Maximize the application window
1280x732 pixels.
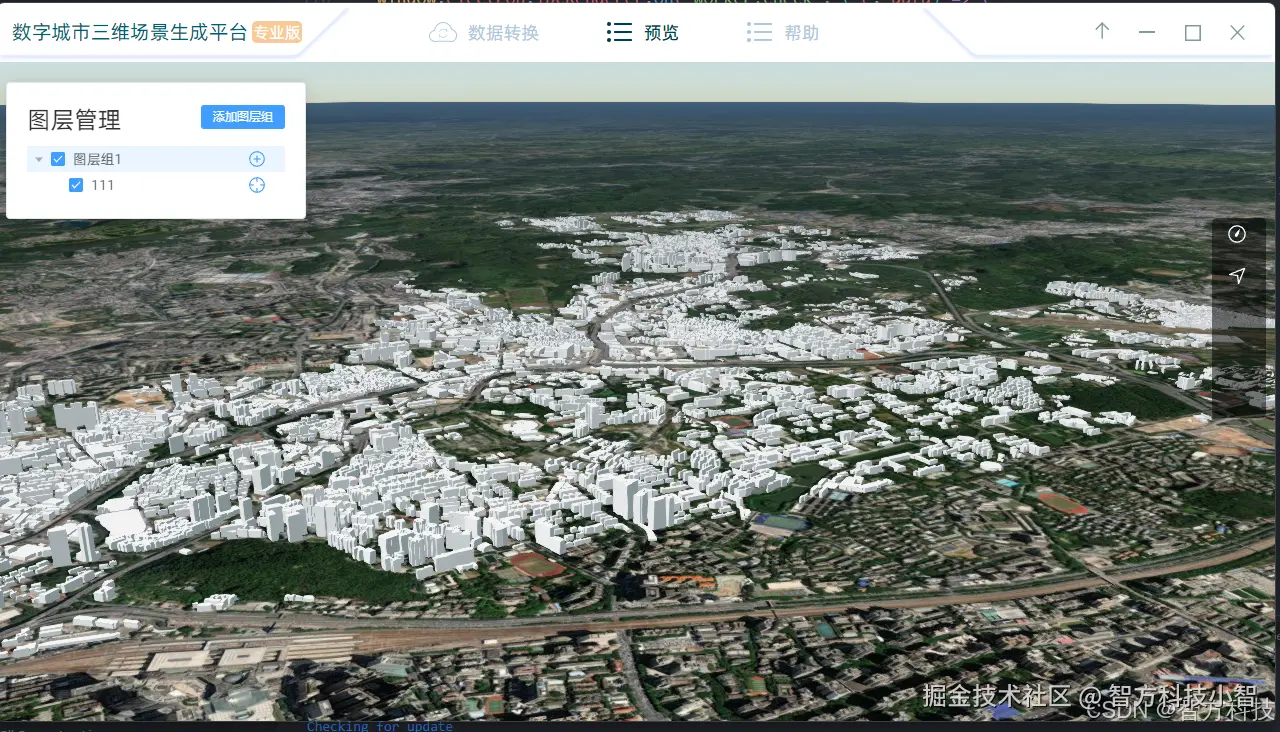(1192, 33)
